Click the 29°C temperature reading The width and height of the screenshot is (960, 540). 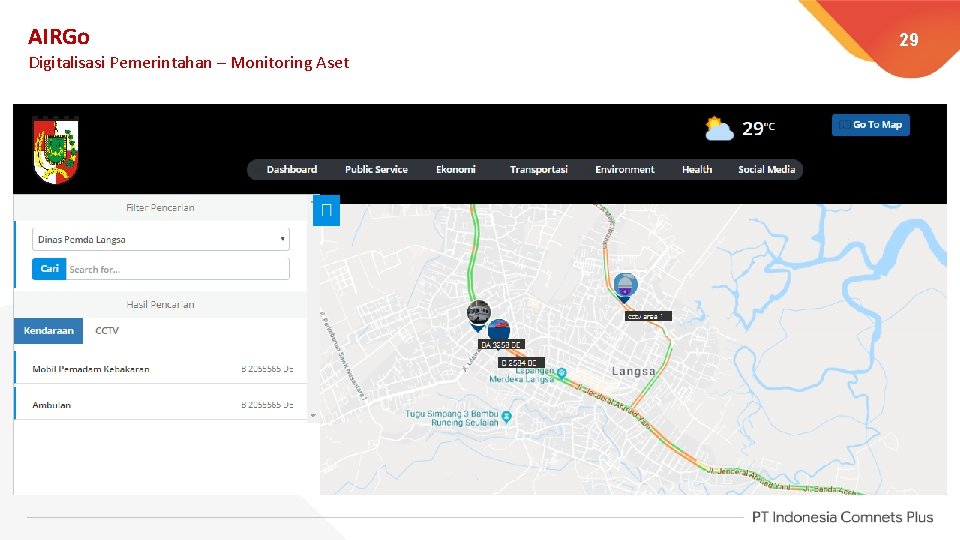point(759,128)
